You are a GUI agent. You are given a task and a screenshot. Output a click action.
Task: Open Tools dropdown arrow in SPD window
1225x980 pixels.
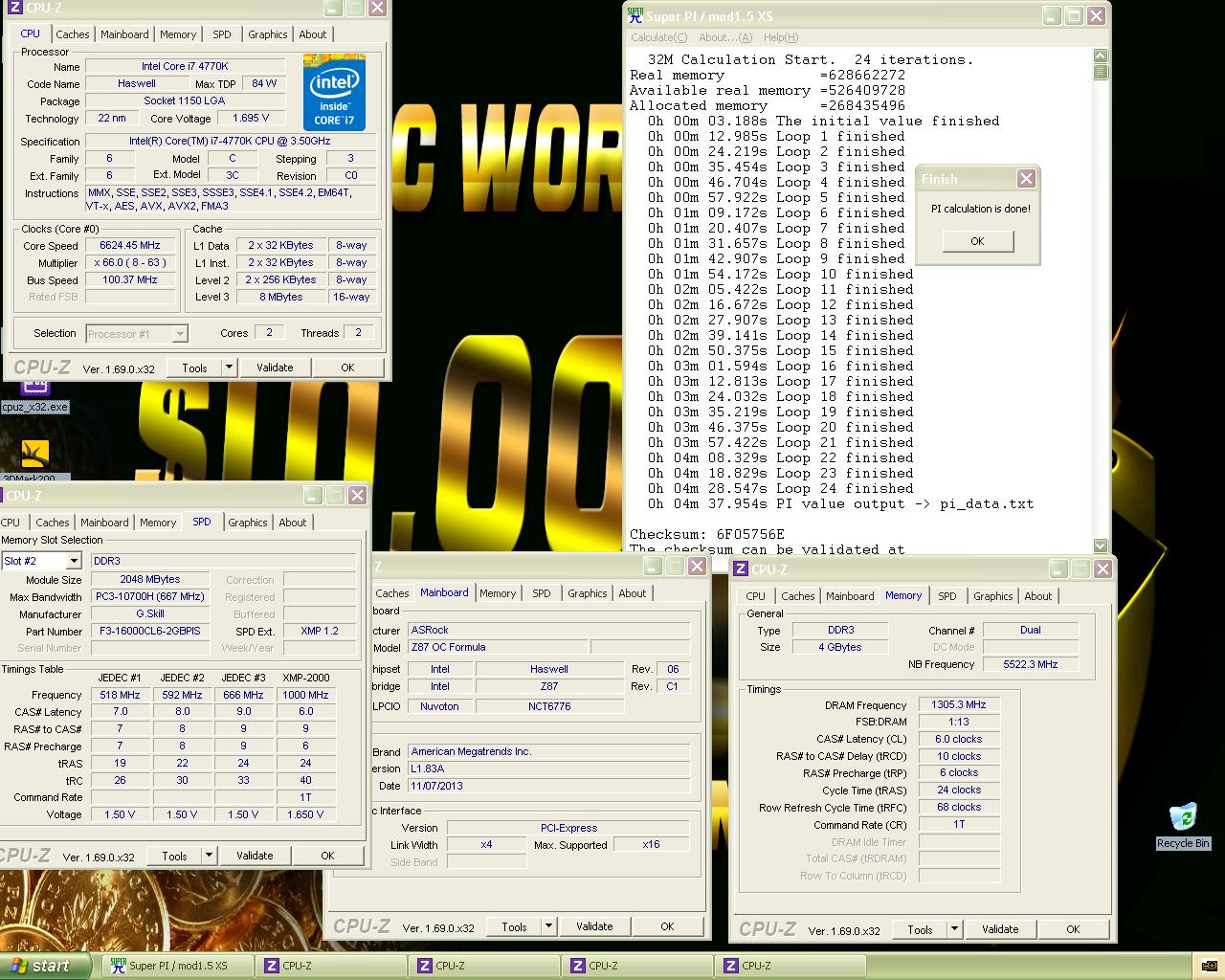point(209,856)
